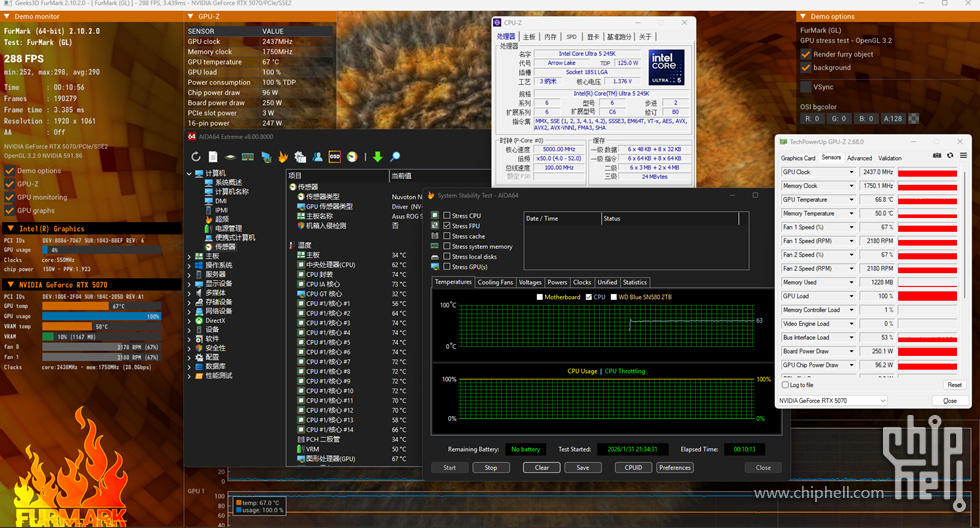980x528 pixels.
Task: Uncheck FurMark Render furry object
Action: tap(806, 54)
